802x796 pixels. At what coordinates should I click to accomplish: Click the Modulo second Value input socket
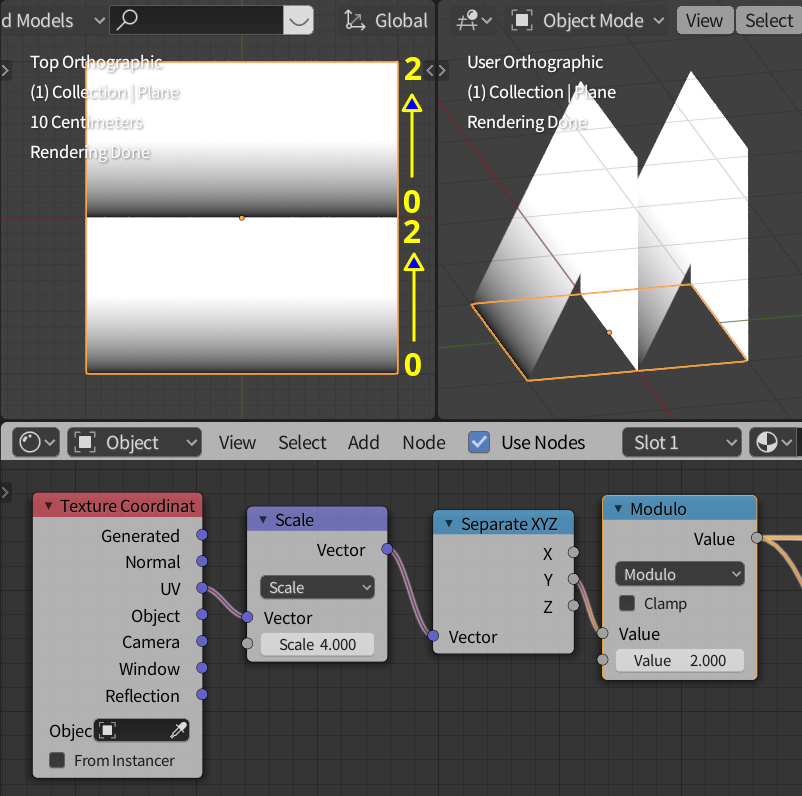coord(603,659)
